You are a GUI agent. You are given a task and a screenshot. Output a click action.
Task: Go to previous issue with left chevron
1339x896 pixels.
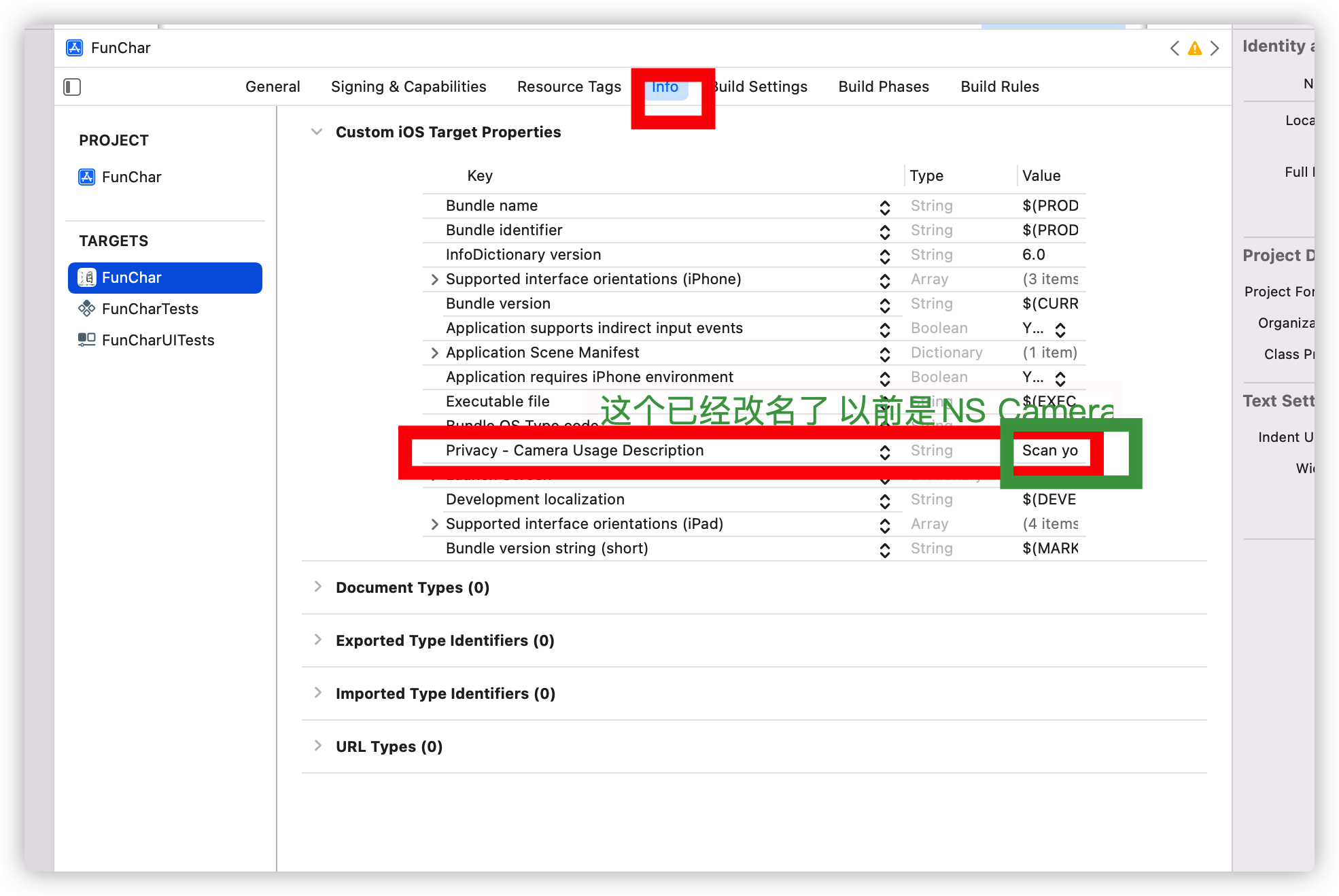coord(1174,48)
